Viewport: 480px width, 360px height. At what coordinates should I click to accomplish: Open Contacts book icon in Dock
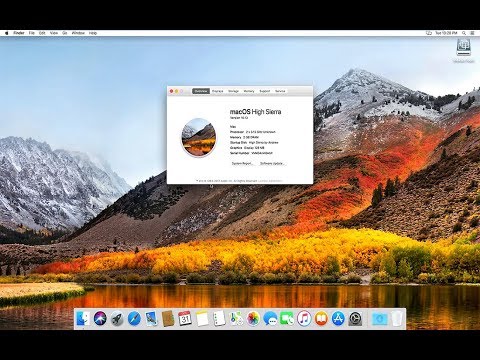coord(168,319)
